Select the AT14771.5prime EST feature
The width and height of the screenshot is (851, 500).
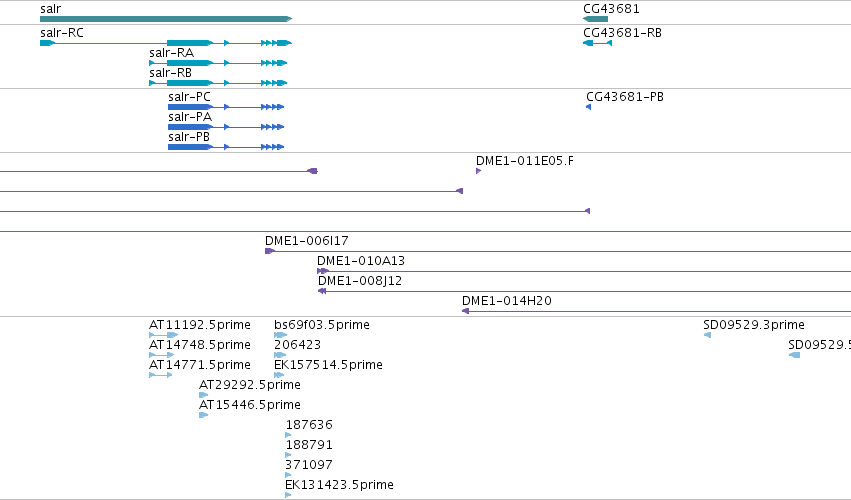pyautogui.click(x=161, y=375)
